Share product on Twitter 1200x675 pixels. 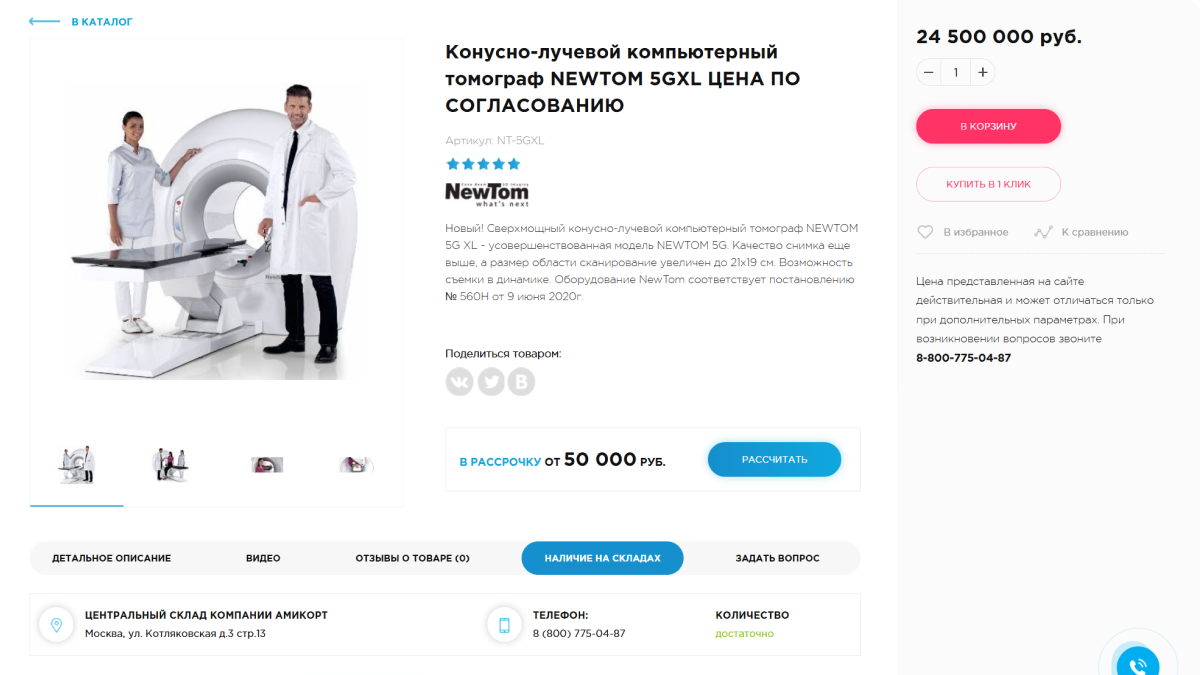coord(490,382)
